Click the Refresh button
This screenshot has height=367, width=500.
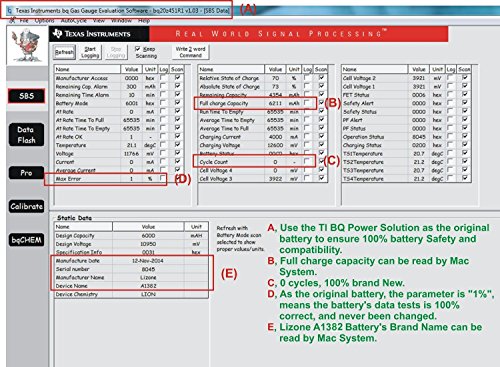(x=64, y=52)
